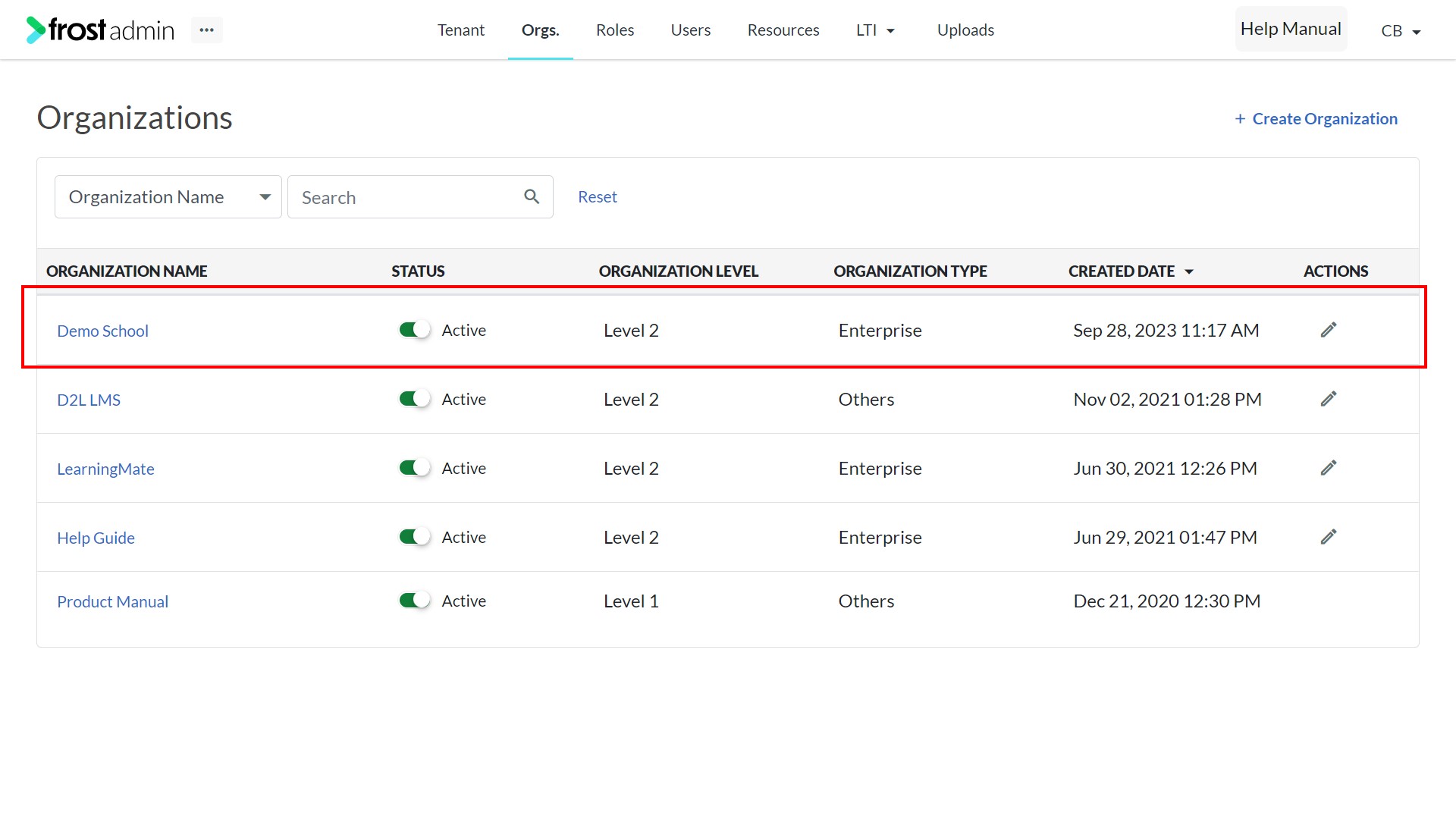Click the date Jun 29, 2021 01:47 PM
The image size is (1456, 819).
pos(1165,538)
